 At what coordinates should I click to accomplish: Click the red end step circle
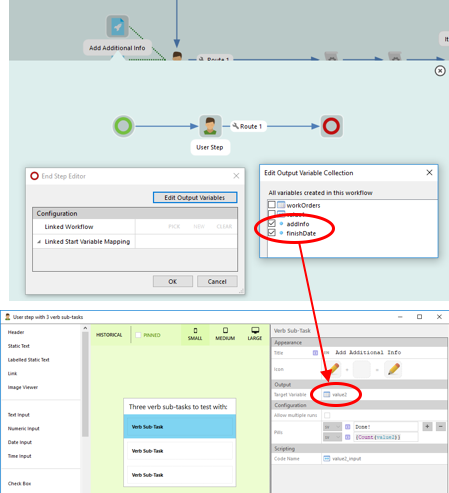tap(331, 126)
